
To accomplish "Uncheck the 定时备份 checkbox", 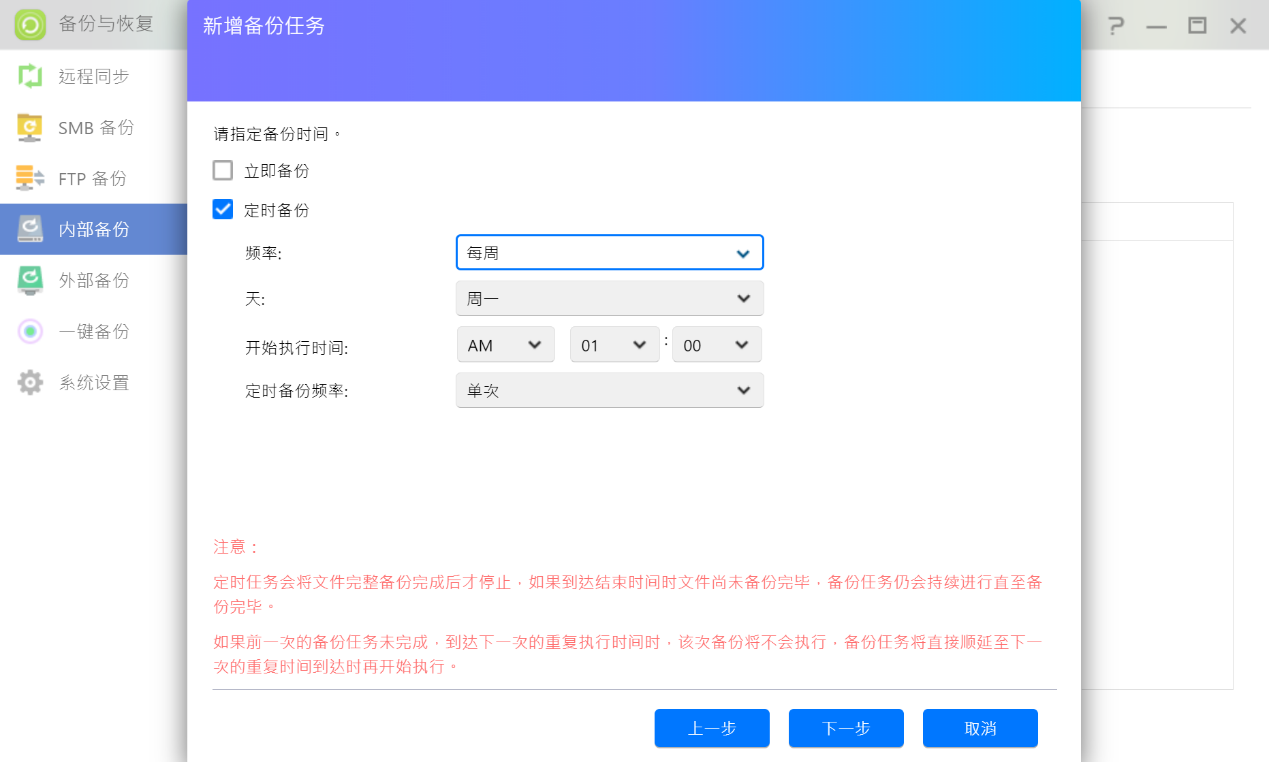I will pos(223,209).
